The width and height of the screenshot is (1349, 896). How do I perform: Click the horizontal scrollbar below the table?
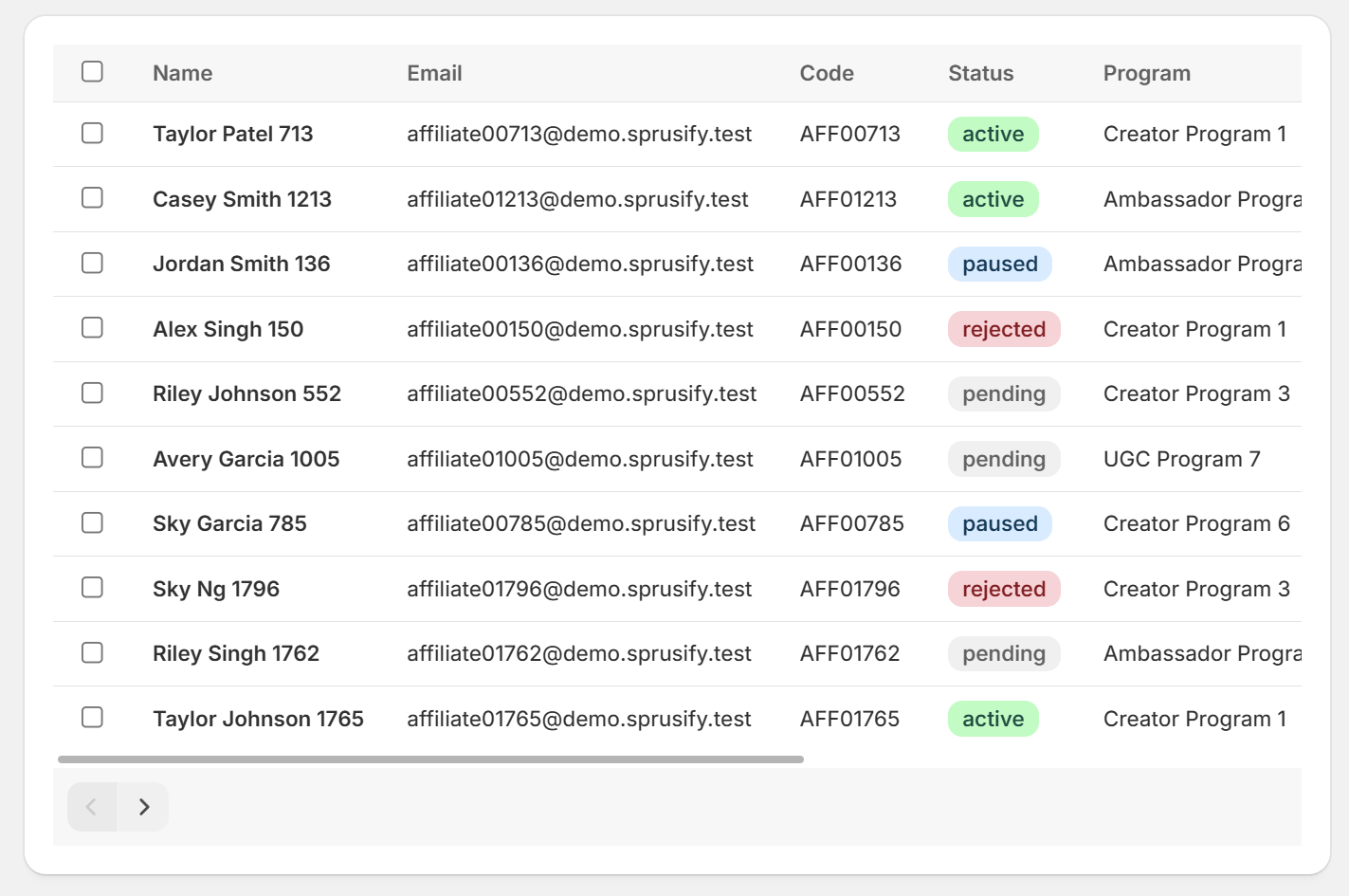[x=428, y=759]
